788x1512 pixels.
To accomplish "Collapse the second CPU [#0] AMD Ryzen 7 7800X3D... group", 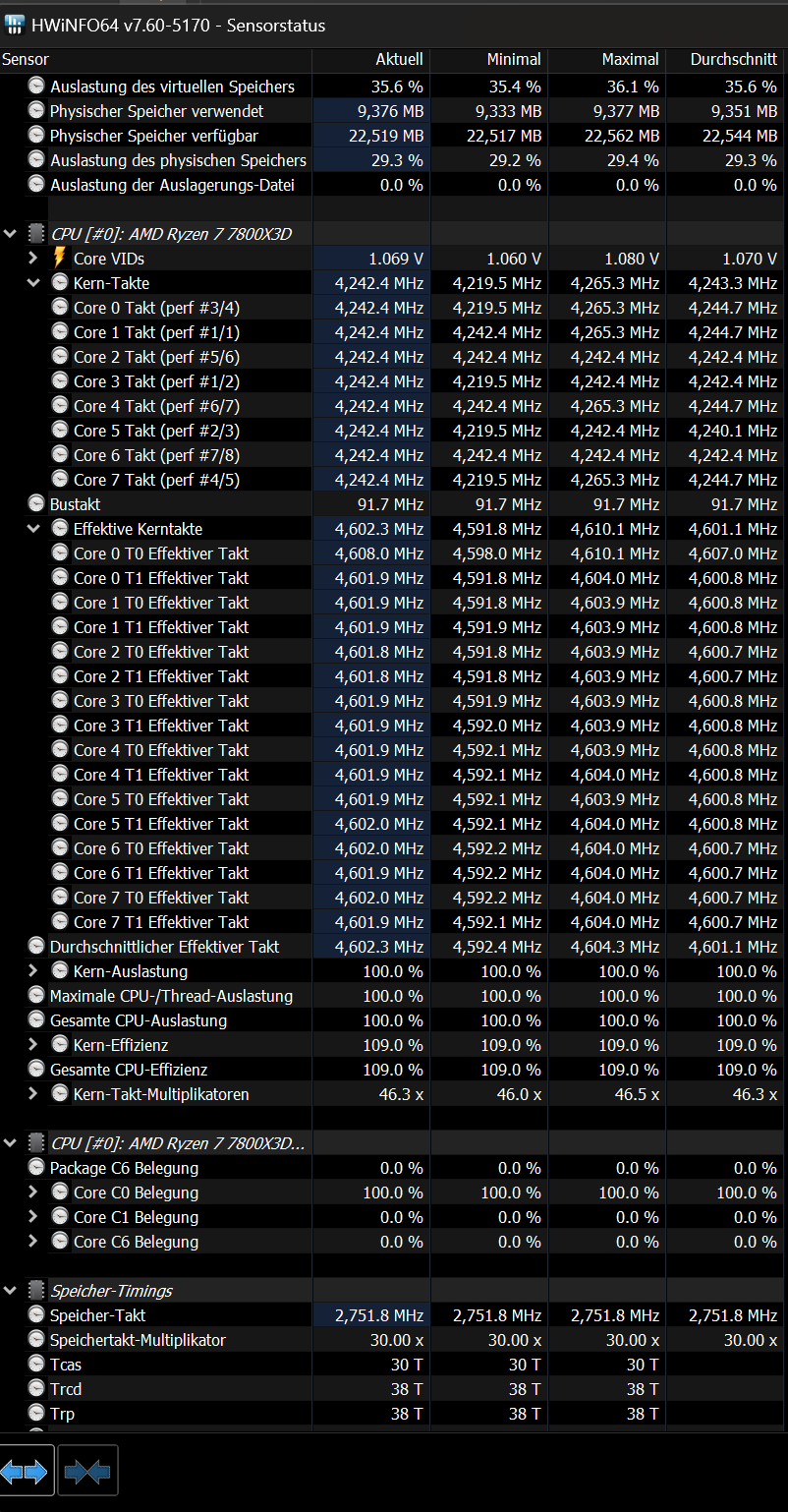I will (11, 1143).
